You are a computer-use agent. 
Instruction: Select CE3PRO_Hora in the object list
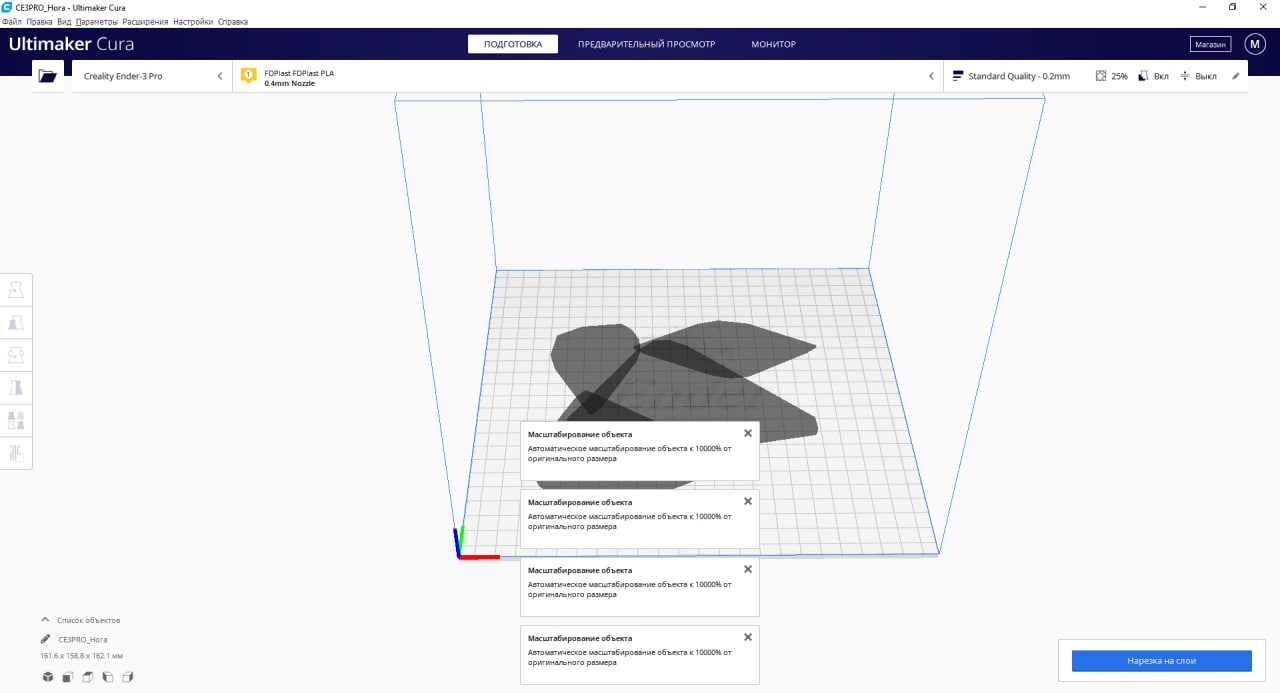click(x=83, y=639)
